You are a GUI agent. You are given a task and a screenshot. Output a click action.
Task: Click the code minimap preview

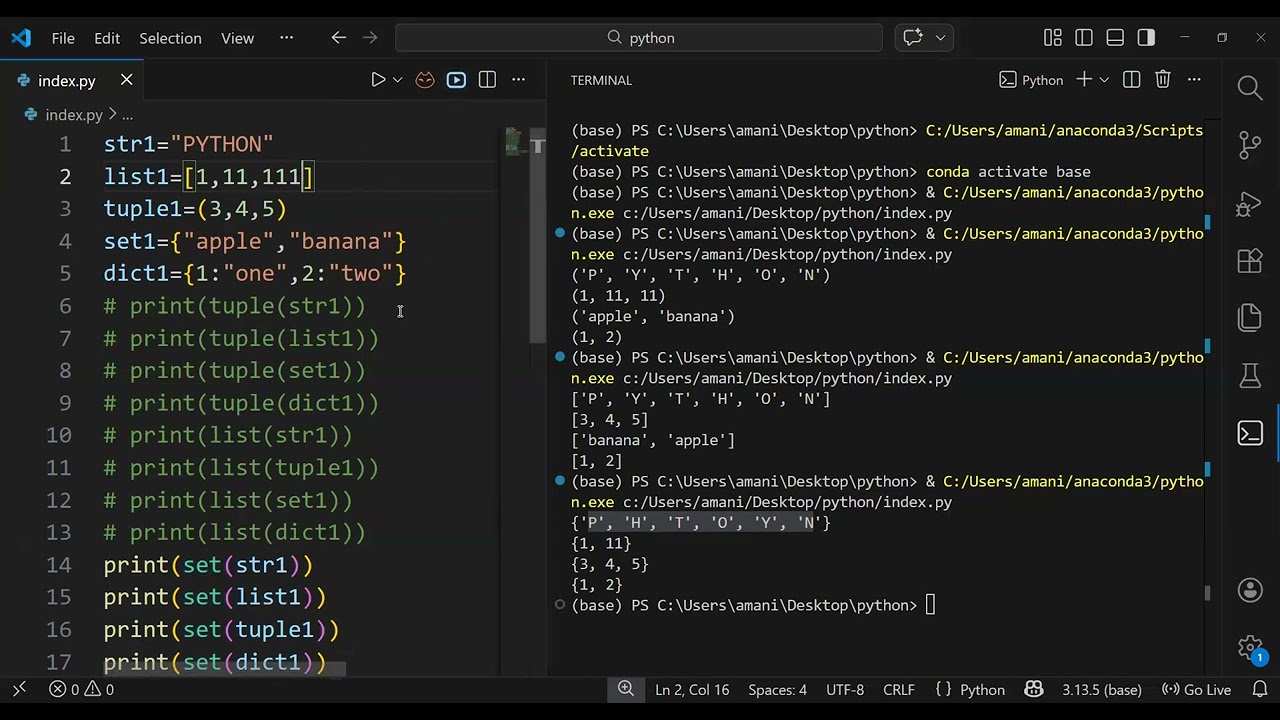pyautogui.click(x=515, y=142)
